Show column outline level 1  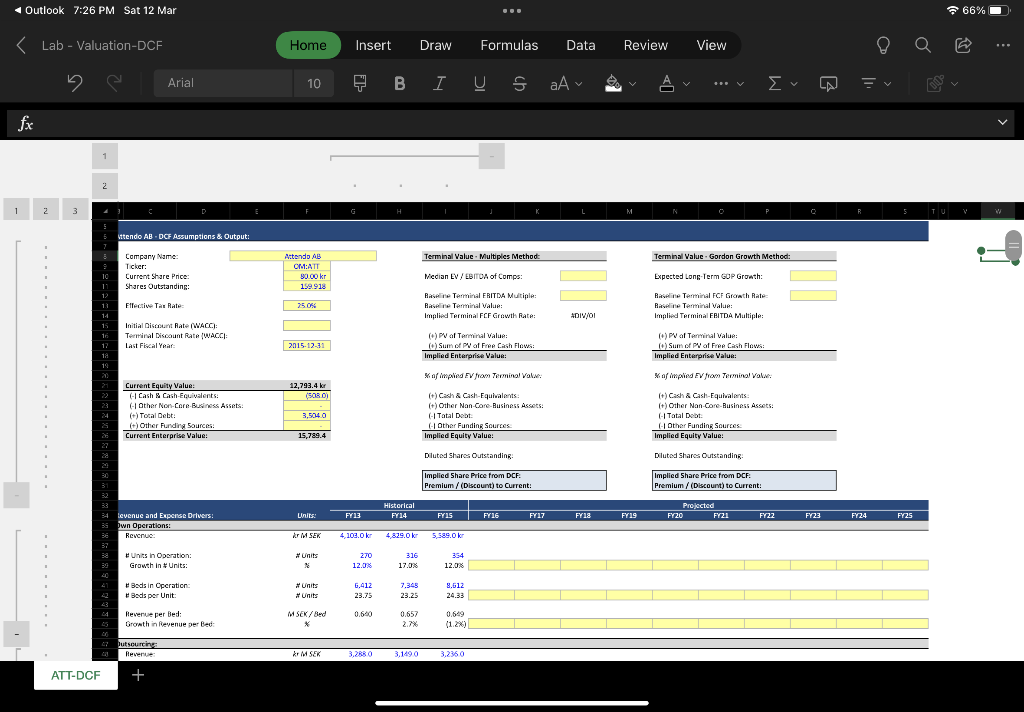click(x=104, y=156)
